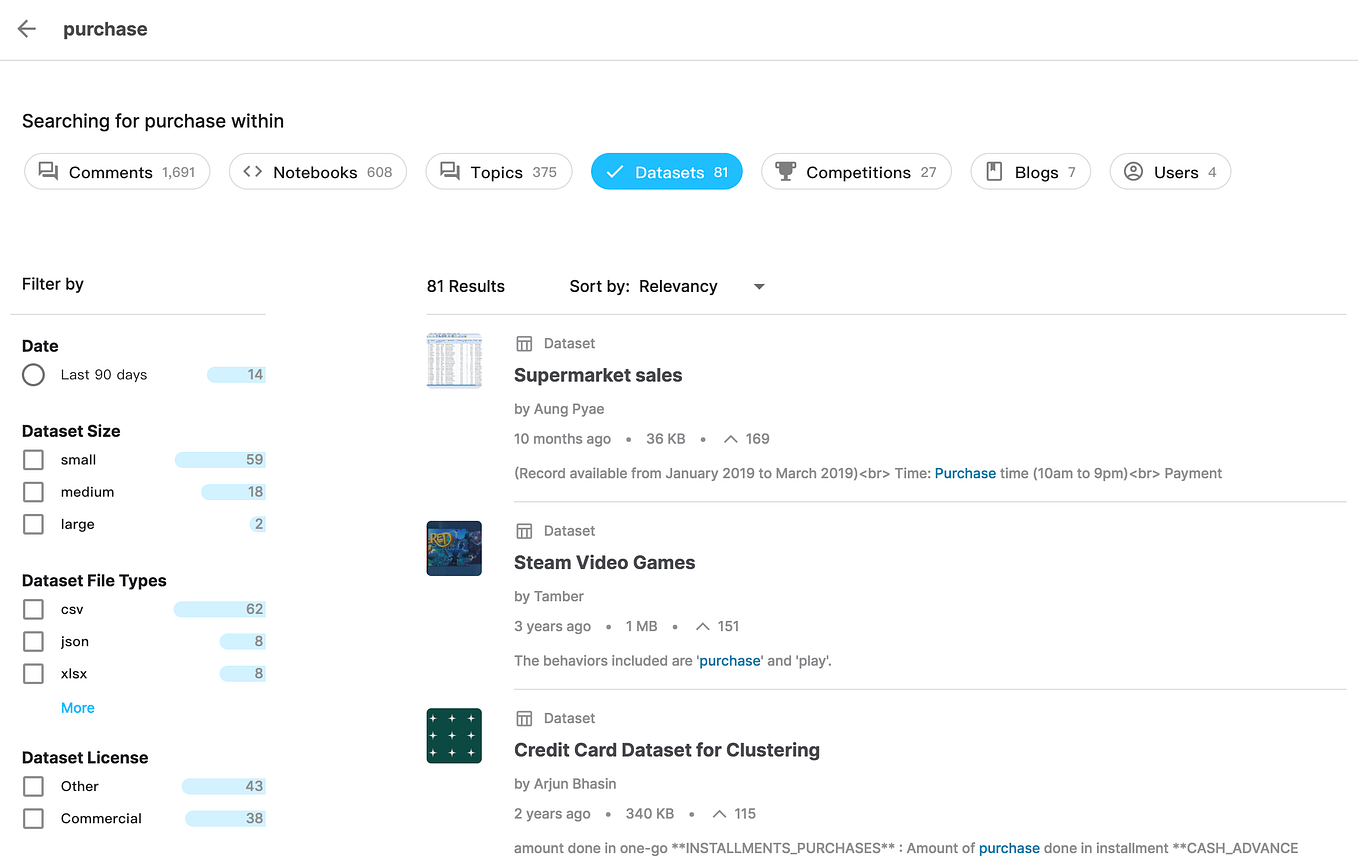Viewport: 1358px width, 868px height.
Task: Click the Notebooks code brackets icon
Action: tap(253, 171)
